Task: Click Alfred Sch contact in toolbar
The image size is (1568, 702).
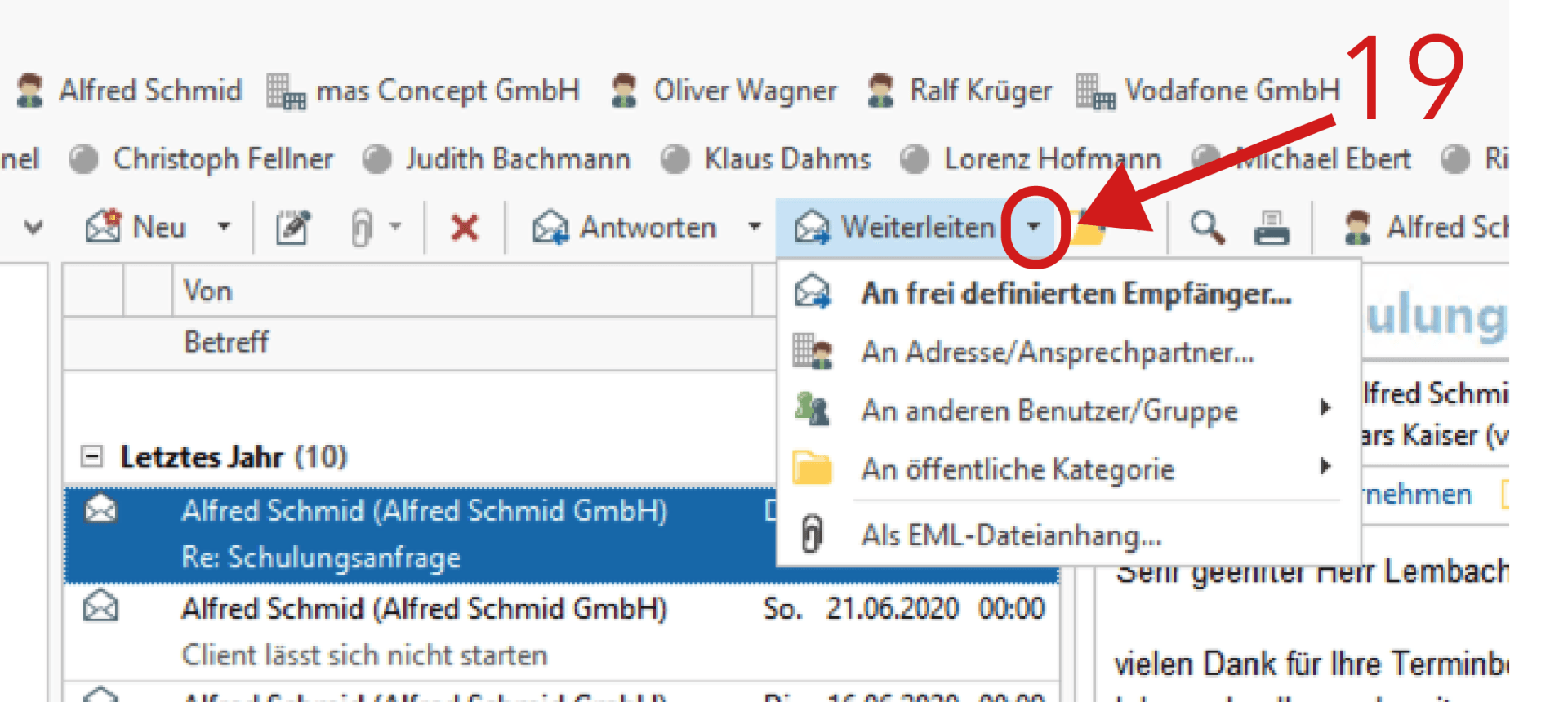Action: (x=1426, y=227)
